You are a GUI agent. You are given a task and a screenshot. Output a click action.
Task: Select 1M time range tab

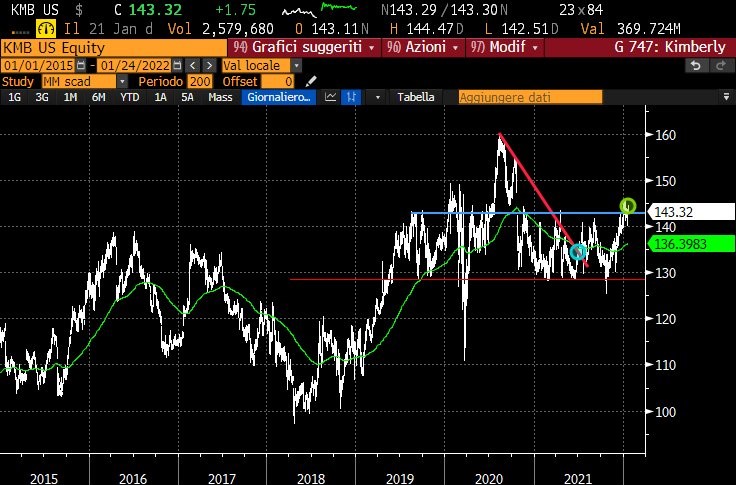tap(70, 97)
